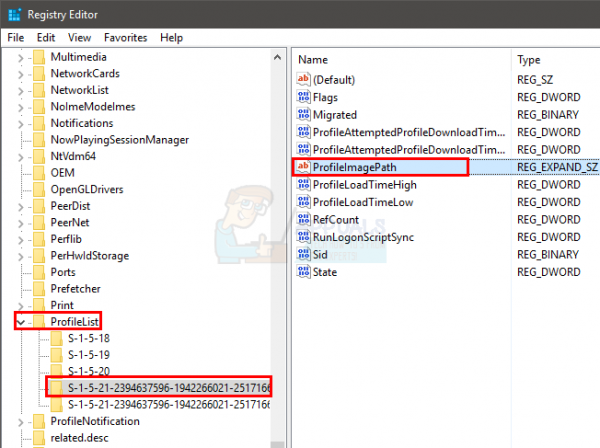
Task: Select the NetworkList tree key
Action: [x=80, y=90]
